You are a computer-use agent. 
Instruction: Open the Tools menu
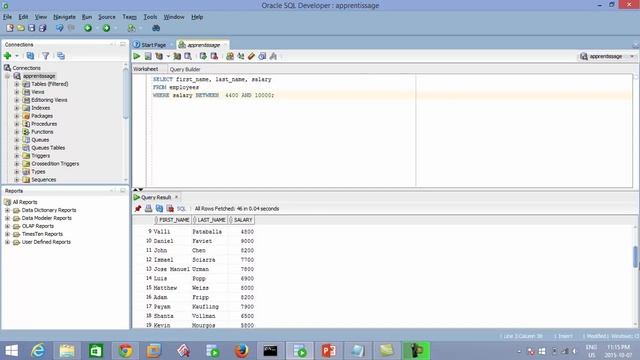(x=150, y=17)
